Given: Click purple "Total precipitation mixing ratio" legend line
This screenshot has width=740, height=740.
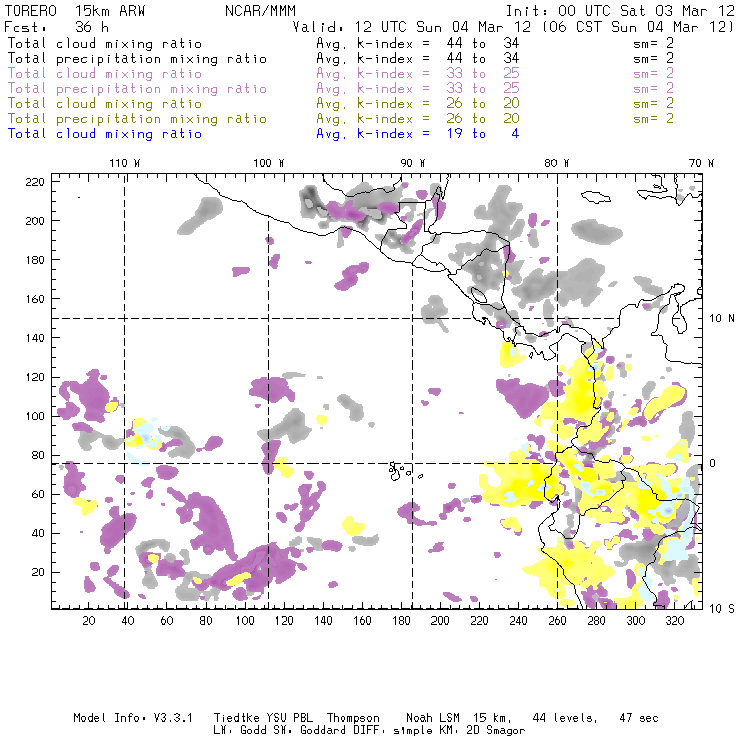Looking at the screenshot, I should click(137, 89).
